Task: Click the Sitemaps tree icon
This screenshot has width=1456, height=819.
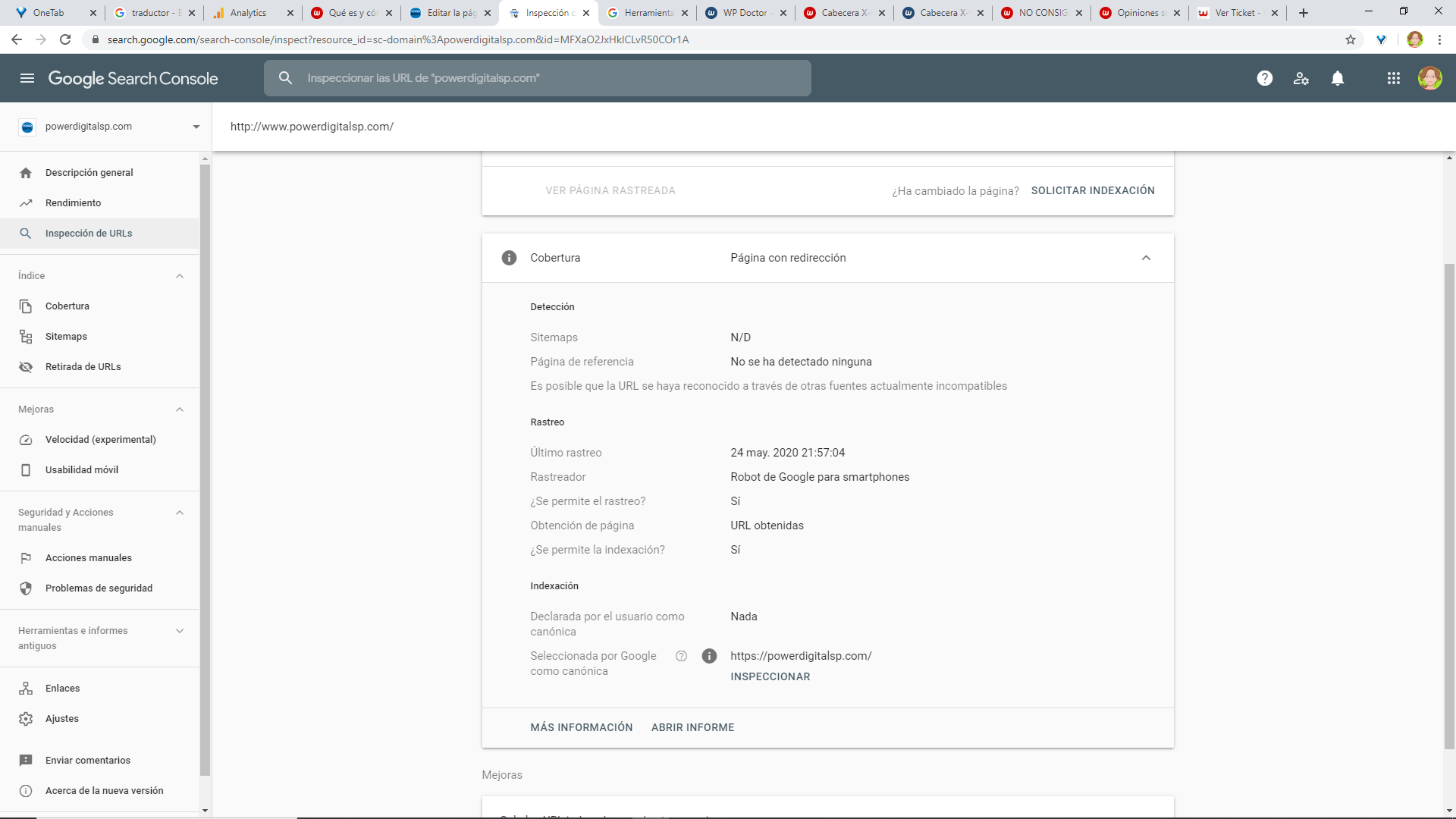Action: [x=26, y=337]
